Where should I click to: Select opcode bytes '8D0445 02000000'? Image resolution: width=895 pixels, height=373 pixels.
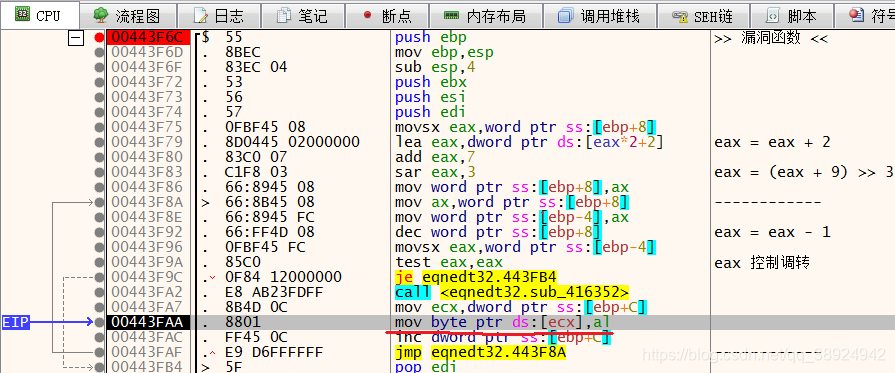292,142
